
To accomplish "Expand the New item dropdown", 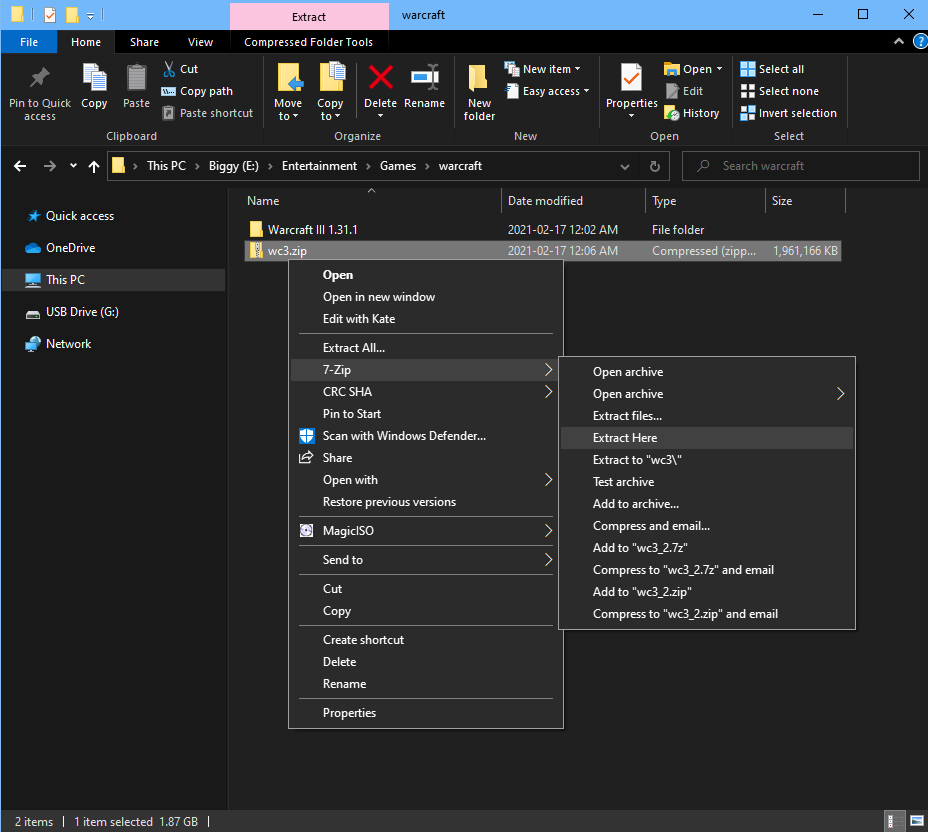I will [x=577, y=69].
